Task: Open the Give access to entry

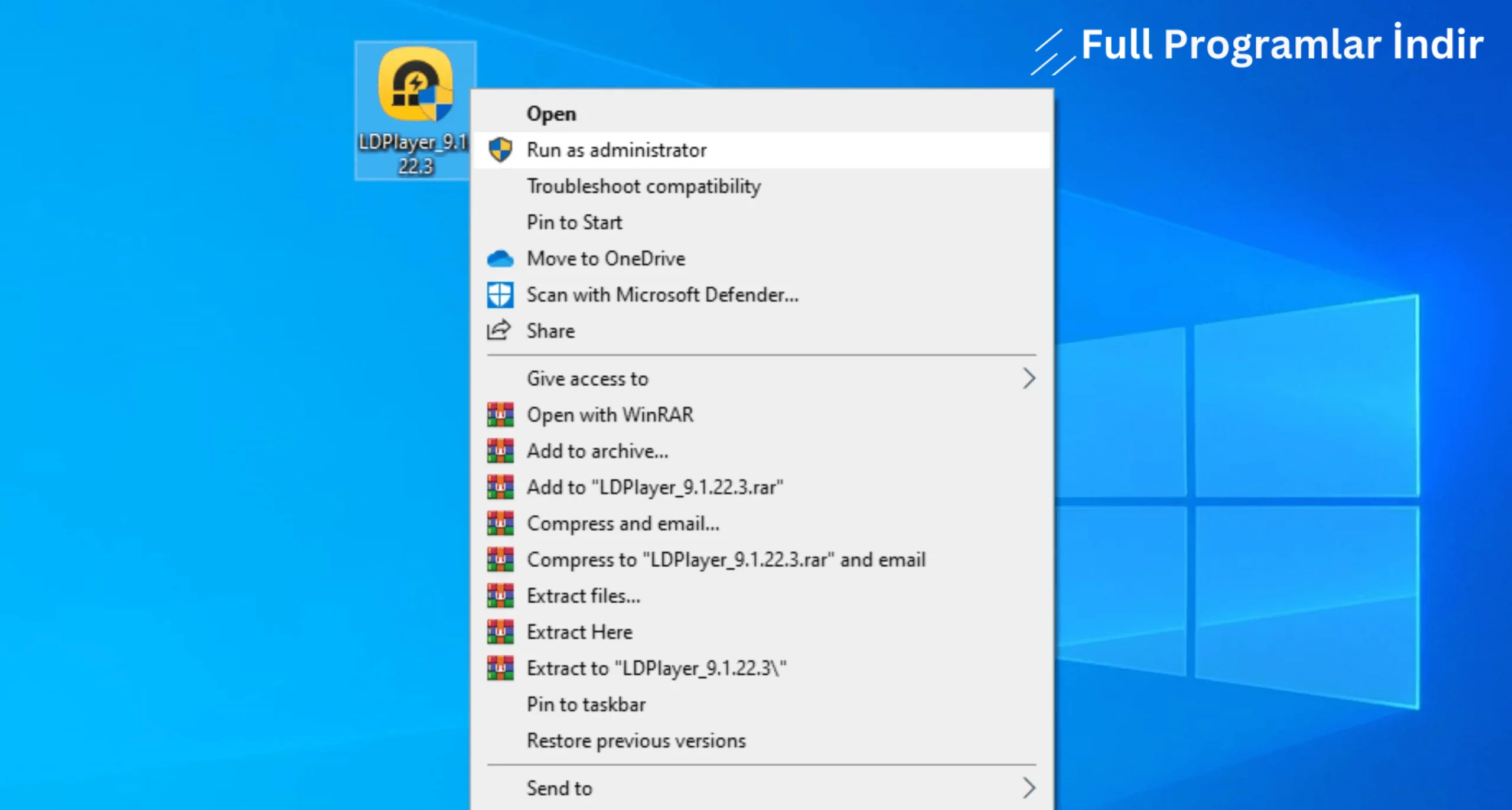Action: [762, 379]
